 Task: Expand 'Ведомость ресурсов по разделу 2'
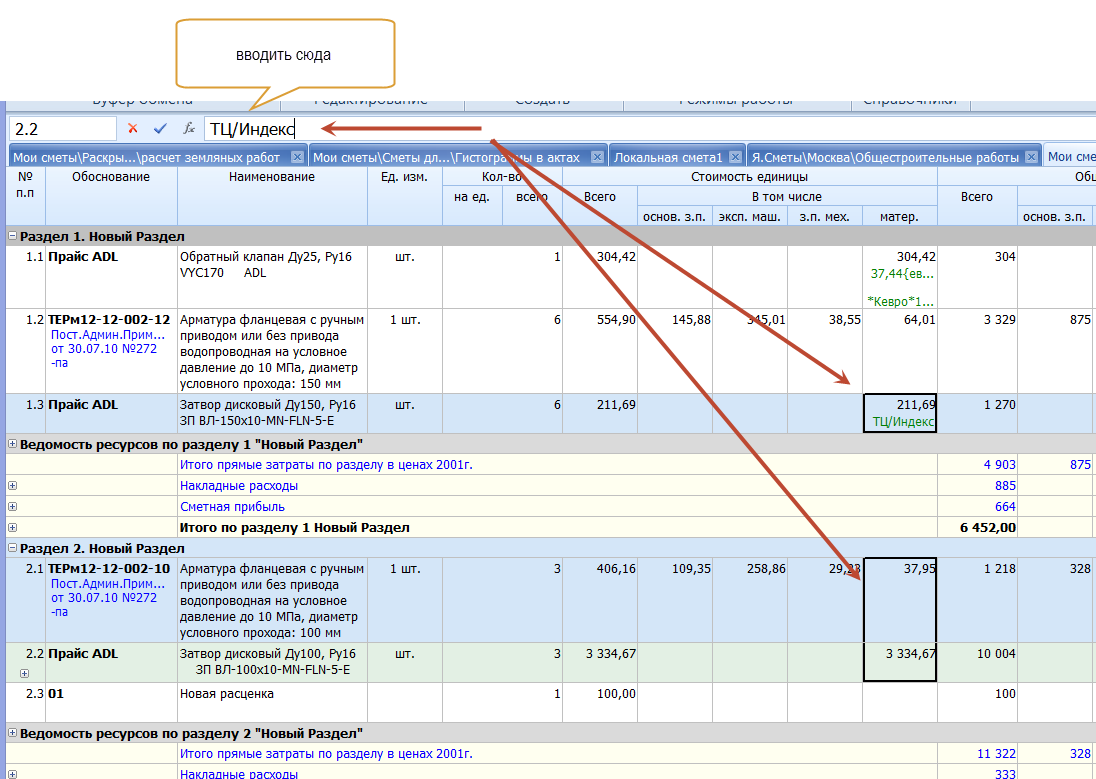pos(13,733)
